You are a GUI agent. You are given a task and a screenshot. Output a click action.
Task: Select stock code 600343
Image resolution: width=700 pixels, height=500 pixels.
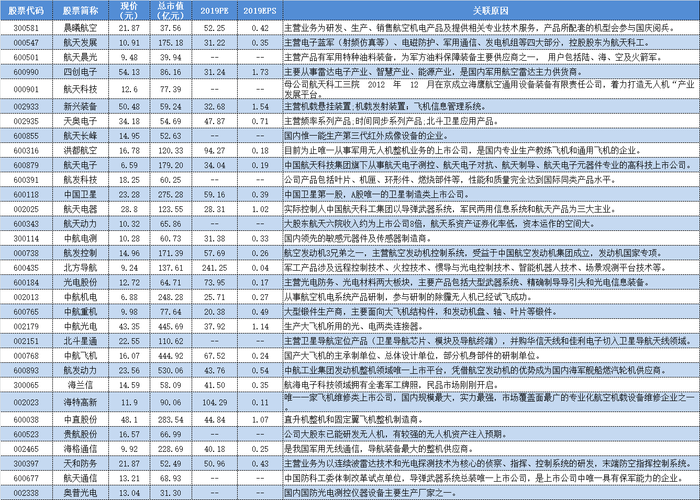click(x=26, y=224)
